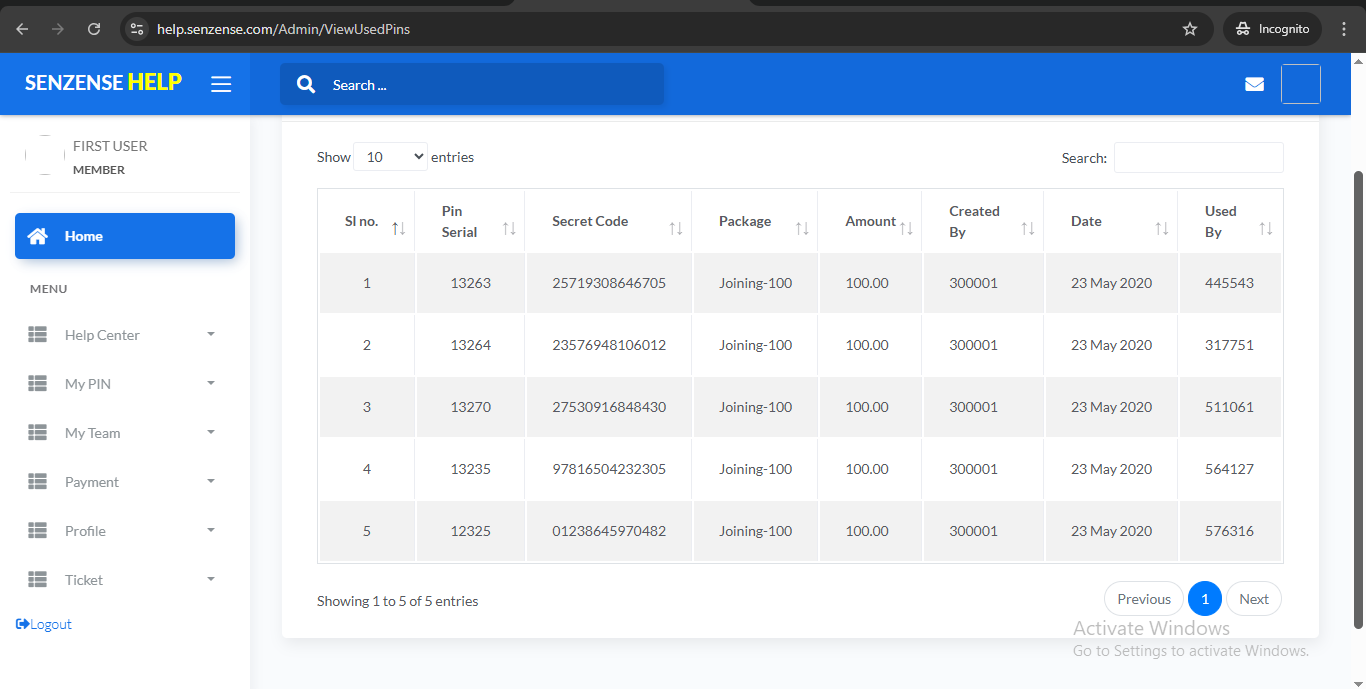Bookmark page with star icon
1366x689 pixels.
1190,29
